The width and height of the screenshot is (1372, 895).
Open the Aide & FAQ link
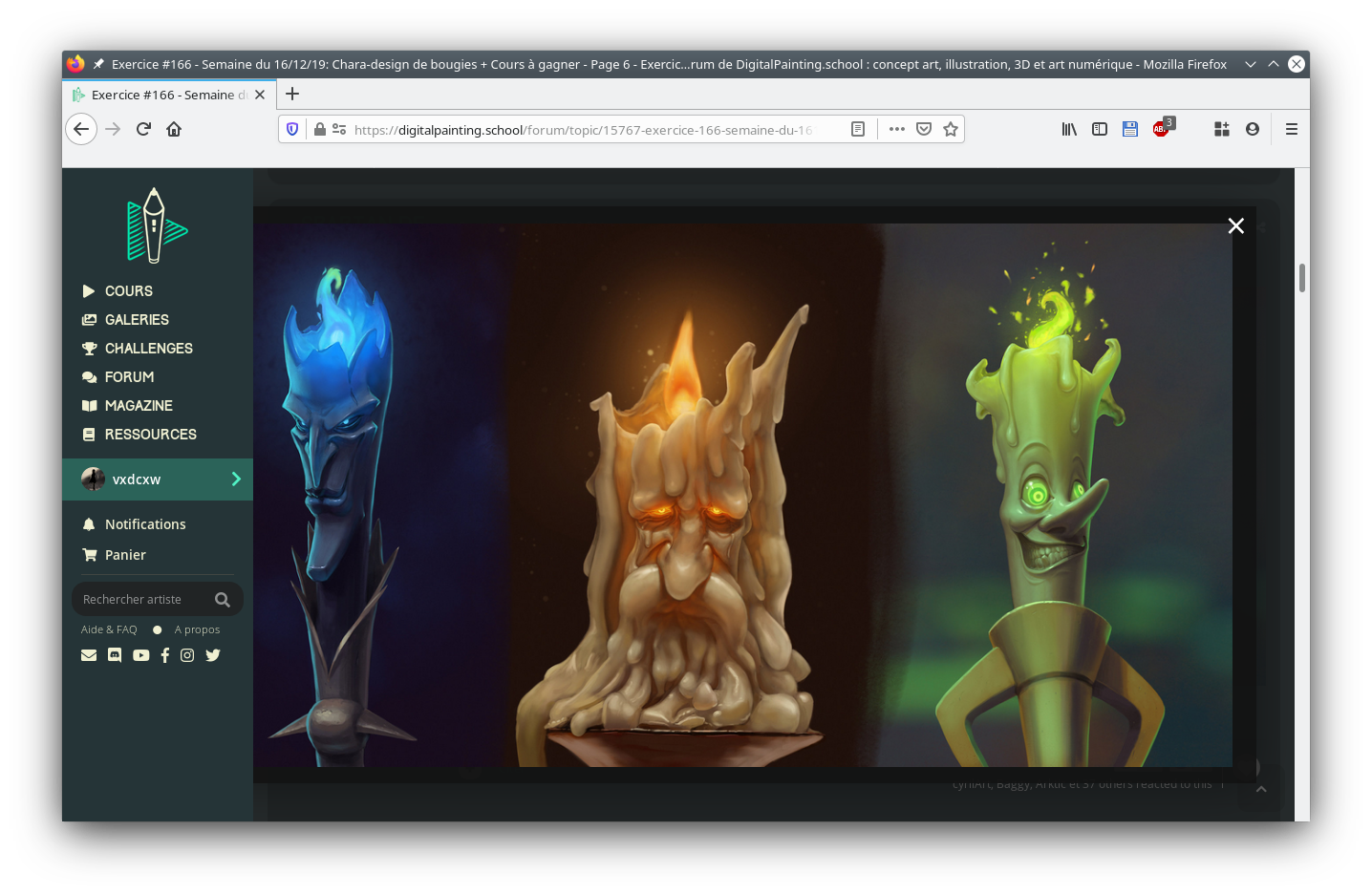point(109,629)
